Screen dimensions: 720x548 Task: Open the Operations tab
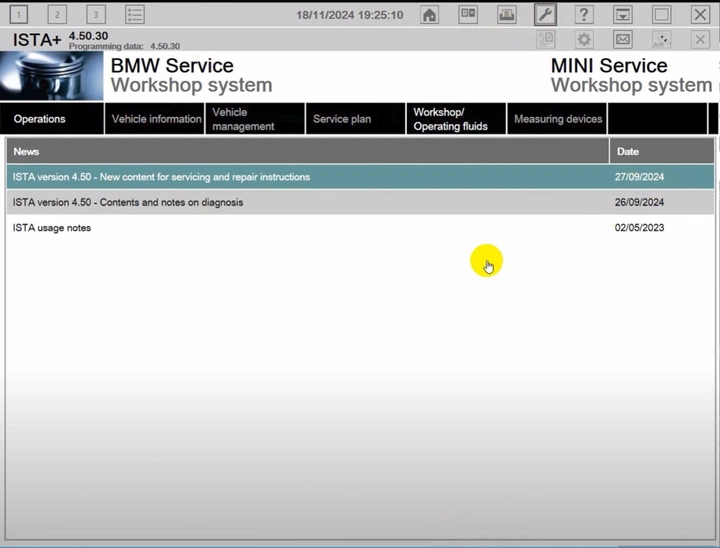point(52,119)
